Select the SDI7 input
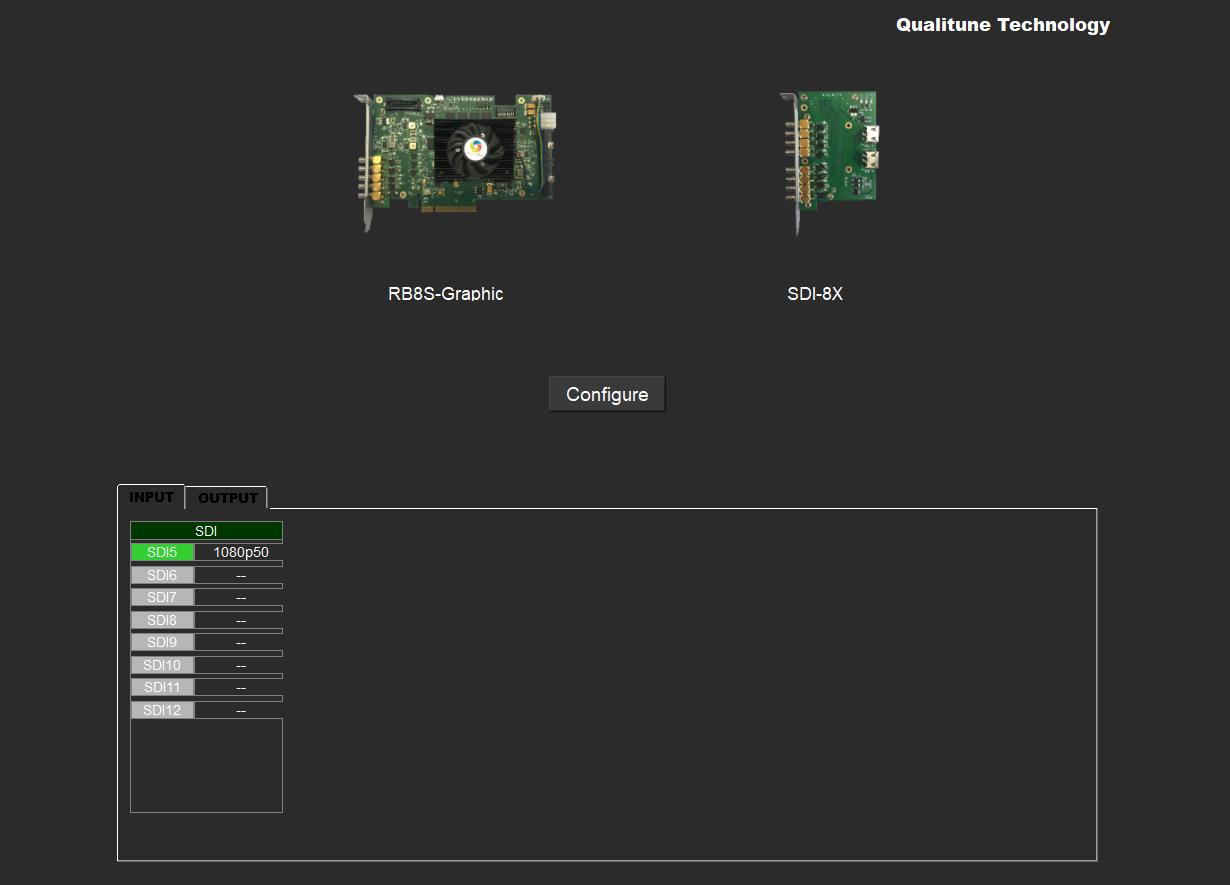The width and height of the screenshot is (1230, 885). pyautogui.click(x=162, y=597)
